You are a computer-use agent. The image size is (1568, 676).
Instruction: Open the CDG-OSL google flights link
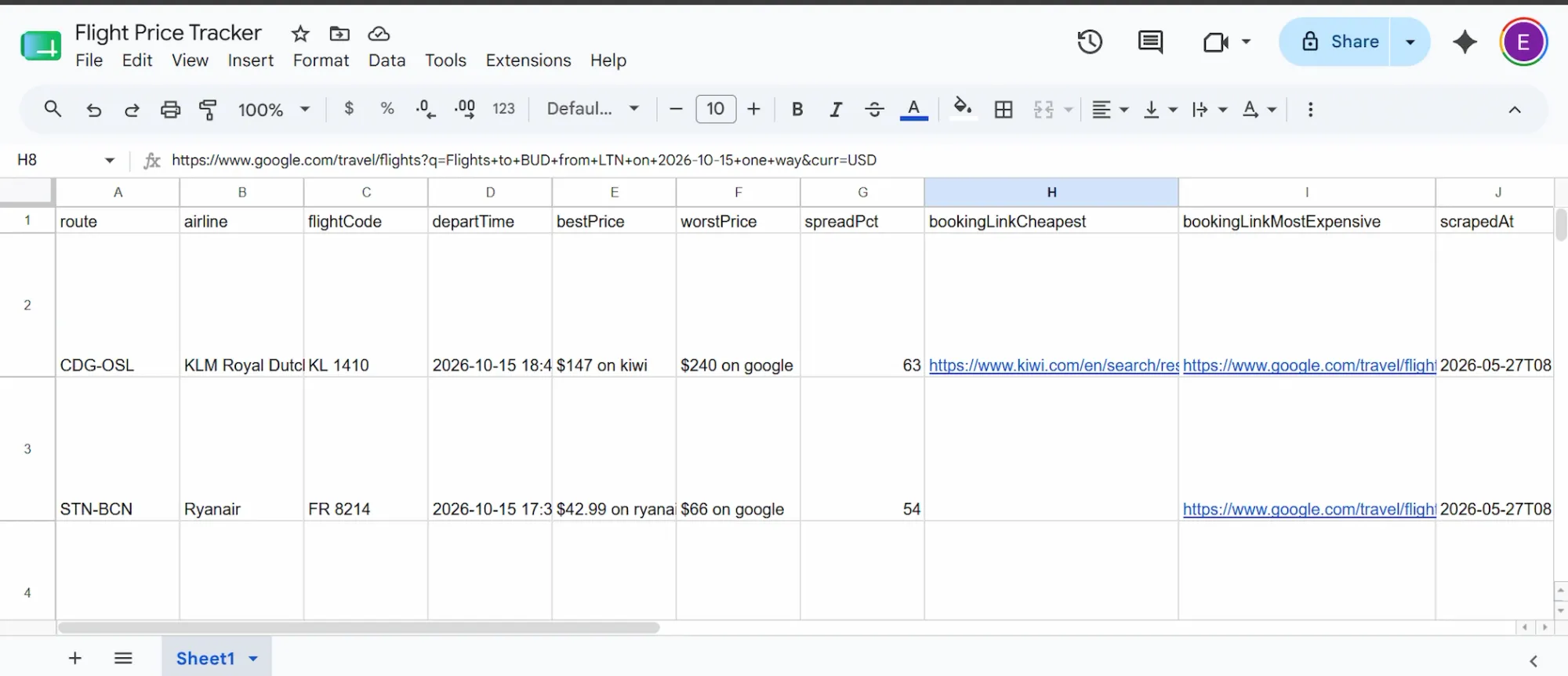(1308, 365)
